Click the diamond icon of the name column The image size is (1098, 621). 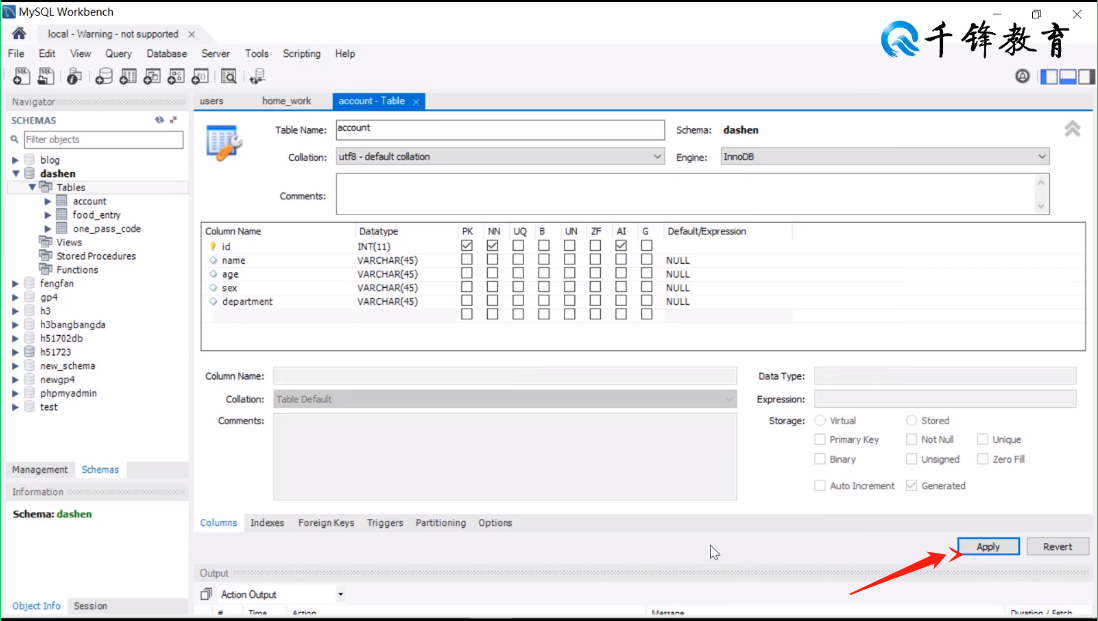pos(213,260)
